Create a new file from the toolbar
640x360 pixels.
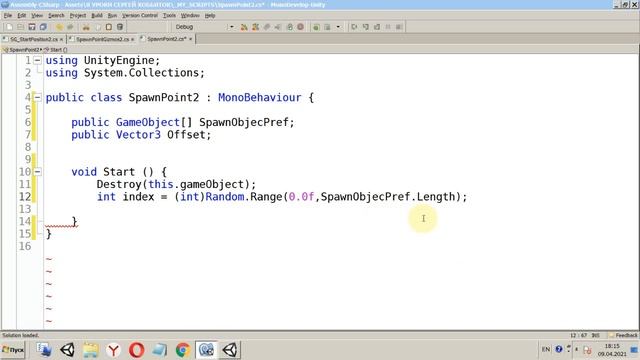pyautogui.click(x=9, y=27)
